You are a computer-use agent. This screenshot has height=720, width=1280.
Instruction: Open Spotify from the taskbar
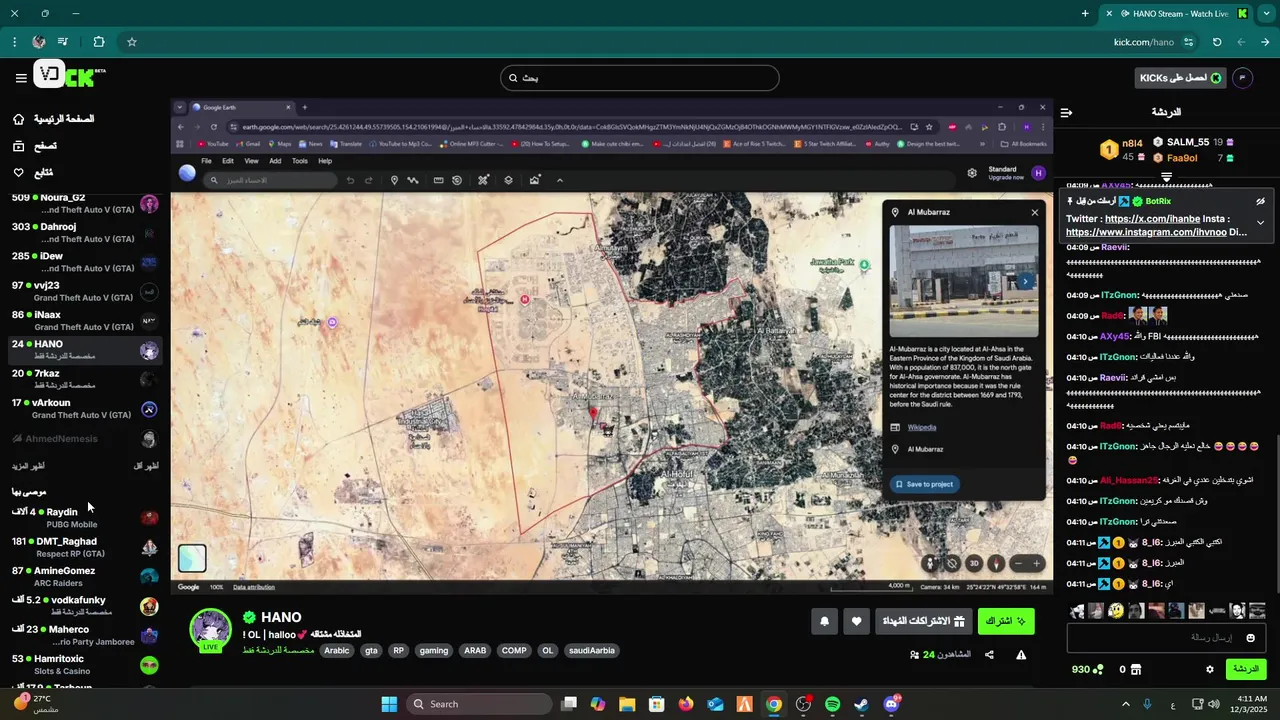[x=832, y=704]
